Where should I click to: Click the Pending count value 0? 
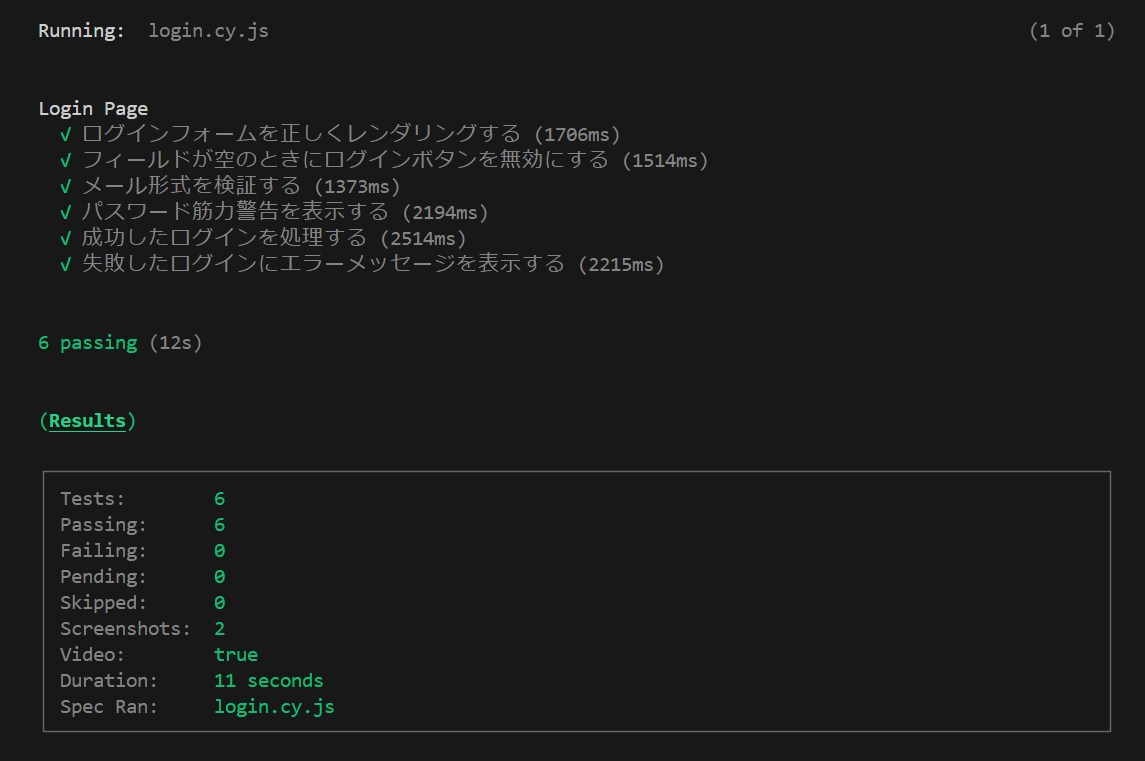(219, 577)
